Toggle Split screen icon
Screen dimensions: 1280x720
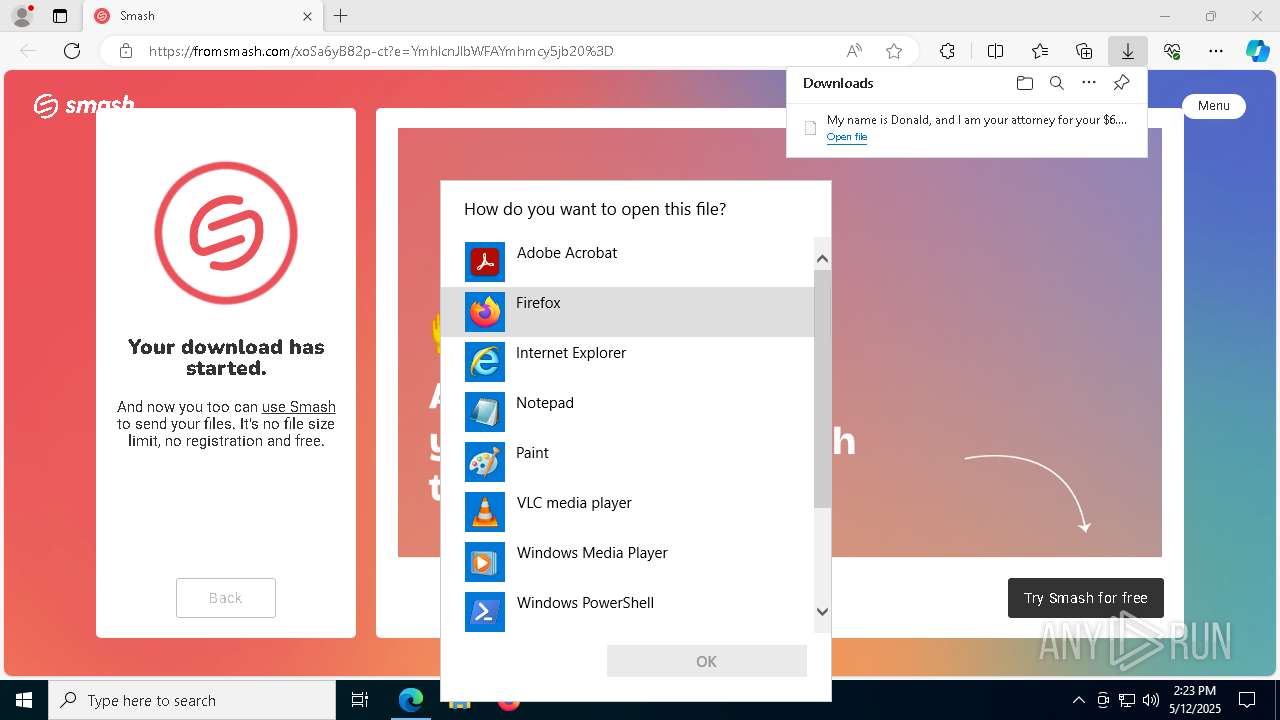pos(995,51)
